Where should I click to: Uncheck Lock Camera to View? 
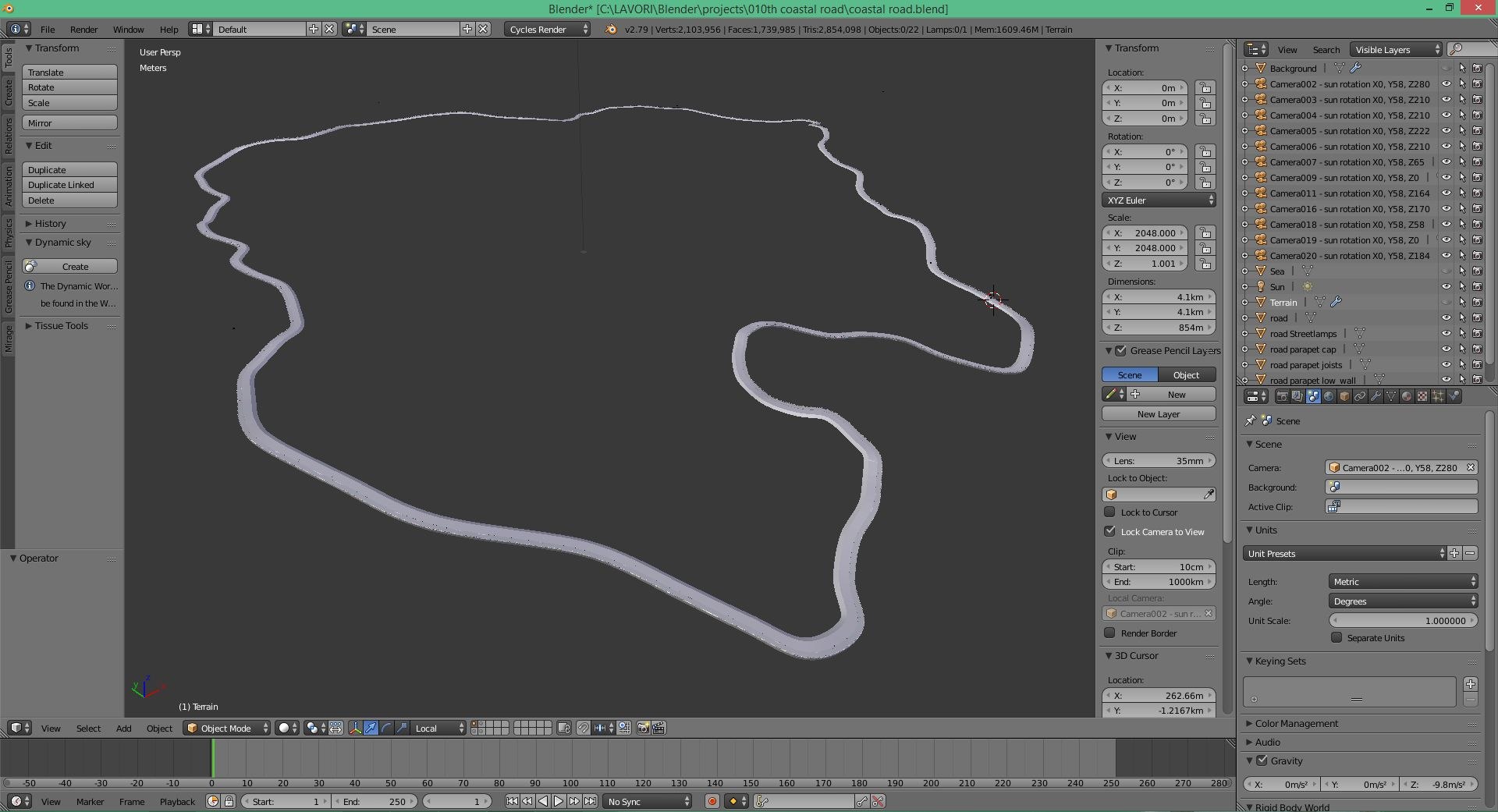[x=1109, y=531]
